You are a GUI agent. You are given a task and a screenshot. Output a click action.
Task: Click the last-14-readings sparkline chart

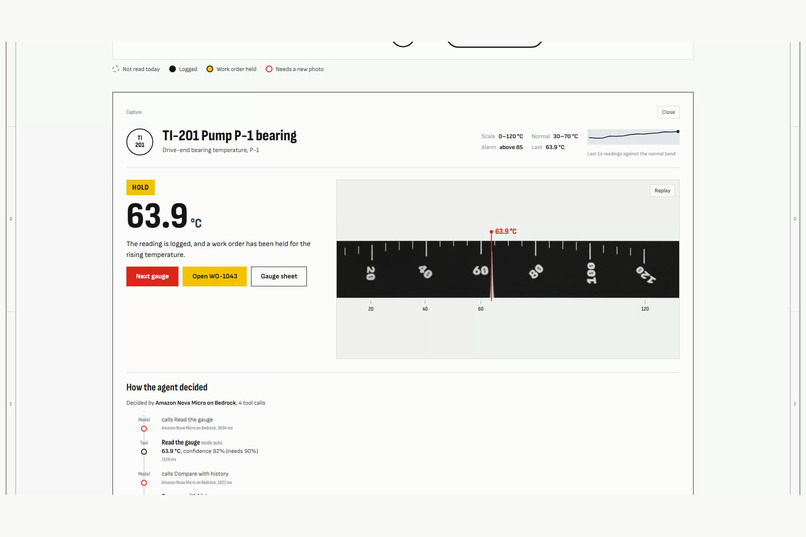click(633, 136)
